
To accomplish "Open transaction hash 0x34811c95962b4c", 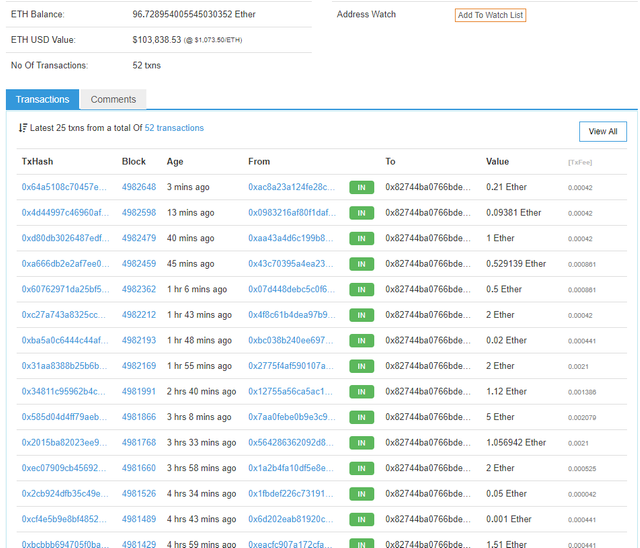I will coord(63,391).
